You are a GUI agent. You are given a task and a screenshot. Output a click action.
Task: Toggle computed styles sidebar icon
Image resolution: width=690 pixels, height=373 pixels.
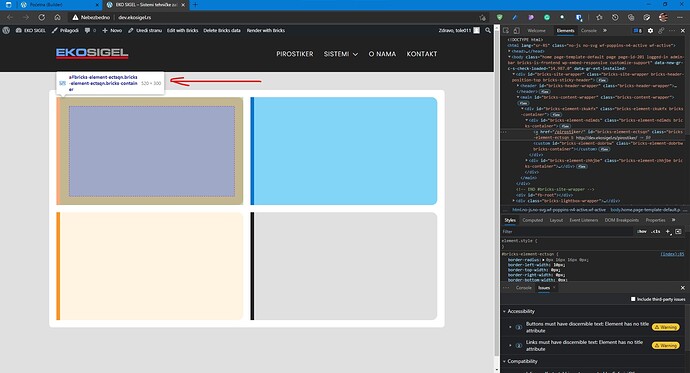[x=678, y=231]
